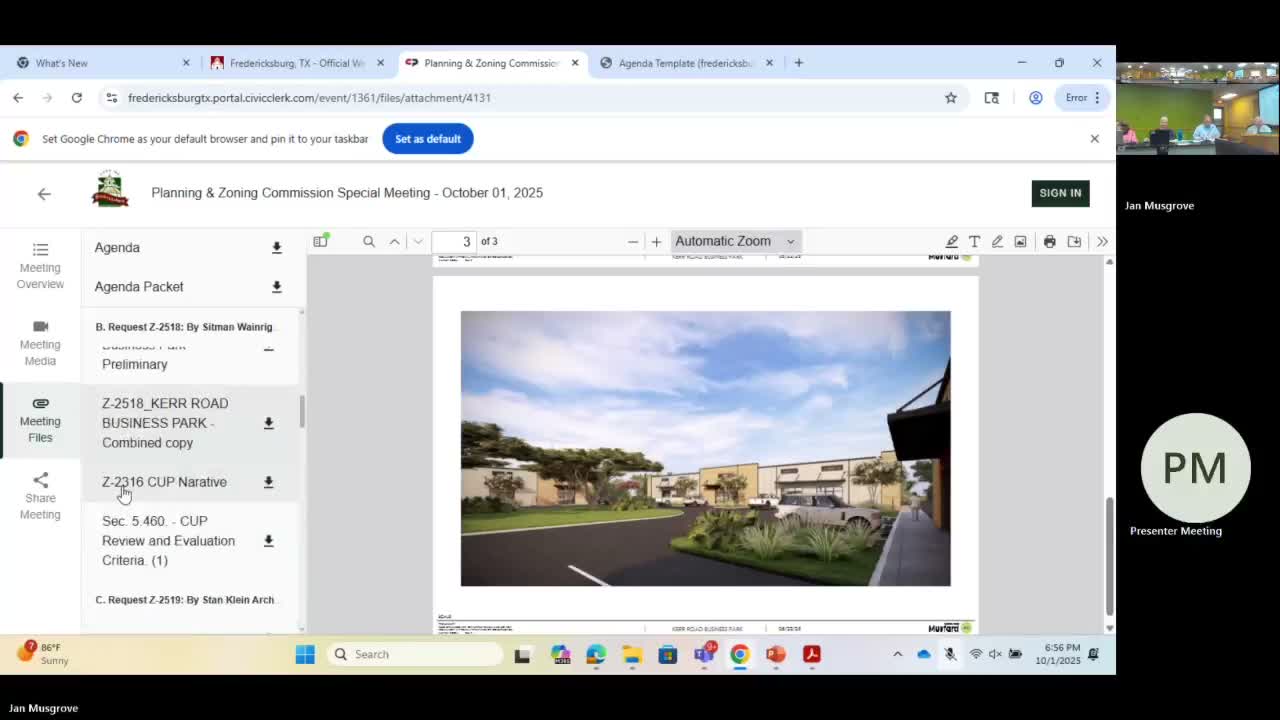
Task: Expand the PDF tools chevron menu
Action: 1102,241
